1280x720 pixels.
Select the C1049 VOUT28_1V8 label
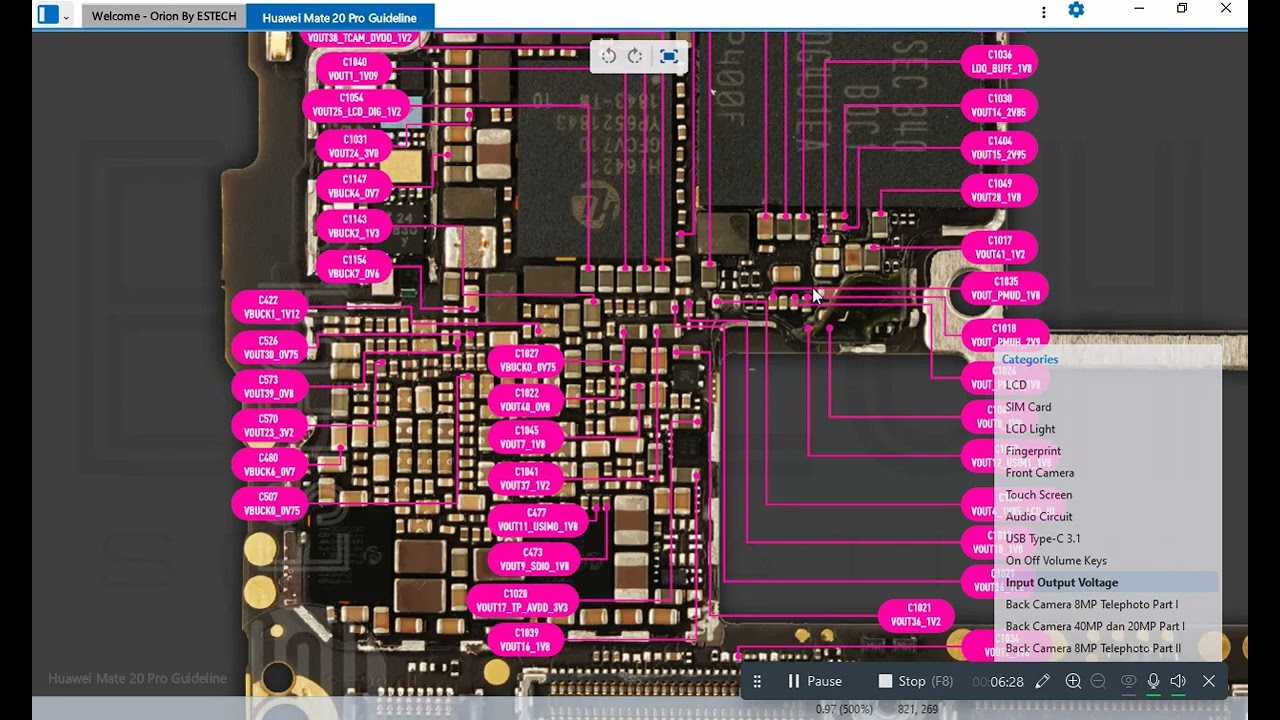point(1000,191)
